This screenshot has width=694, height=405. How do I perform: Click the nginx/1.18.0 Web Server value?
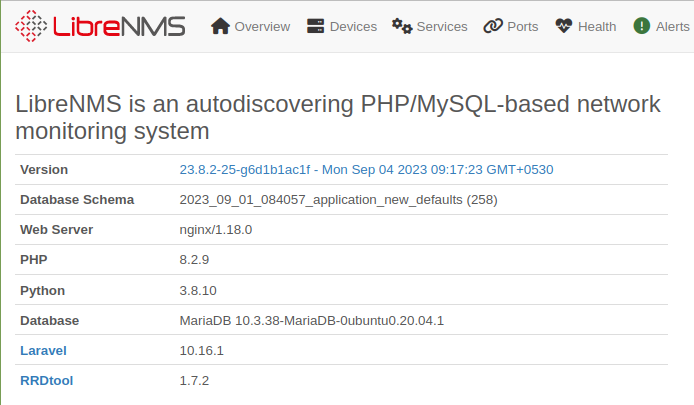click(216, 230)
